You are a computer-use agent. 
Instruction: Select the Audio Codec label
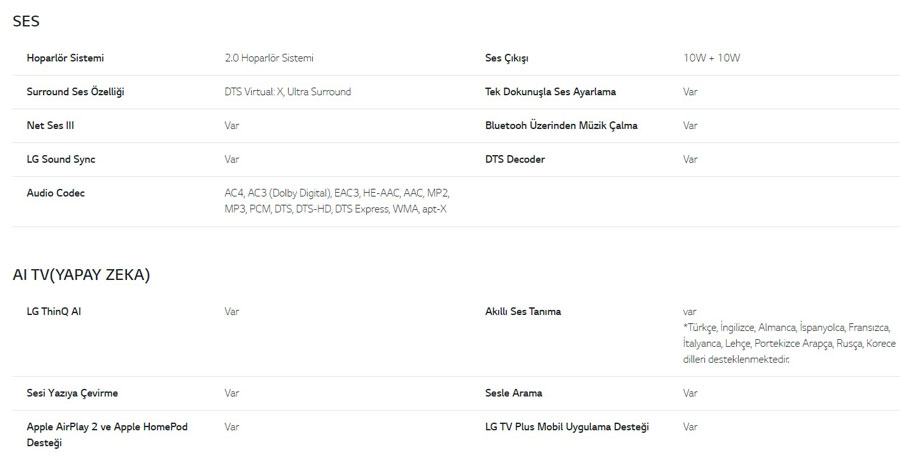pyautogui.click(x=56, y=193)
